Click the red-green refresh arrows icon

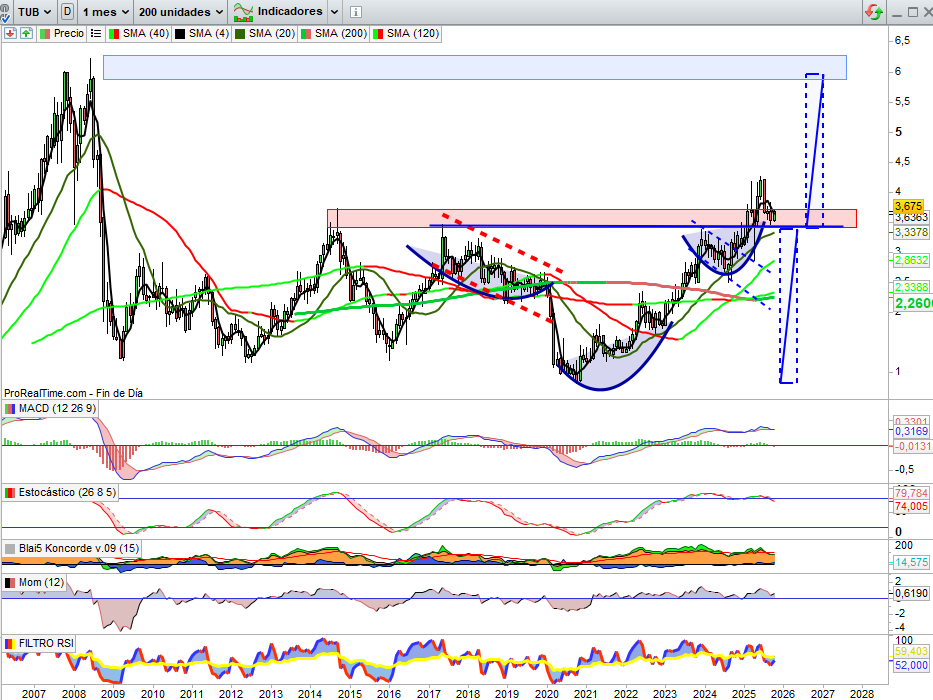873,12
